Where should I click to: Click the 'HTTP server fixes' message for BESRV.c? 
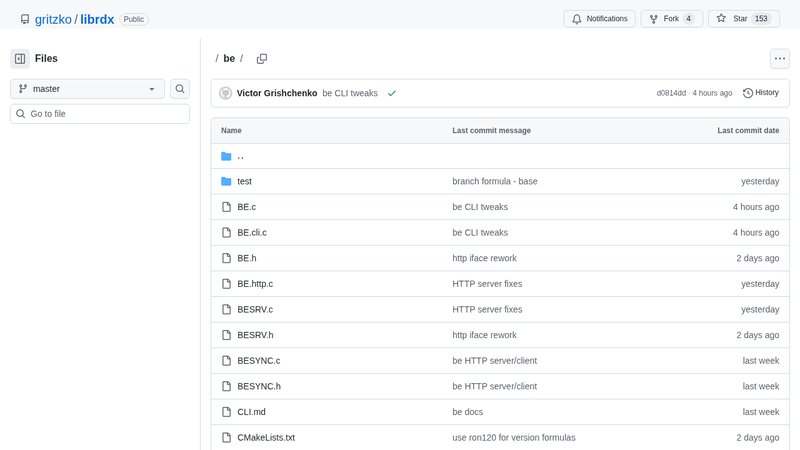click(x=487, y=309)
